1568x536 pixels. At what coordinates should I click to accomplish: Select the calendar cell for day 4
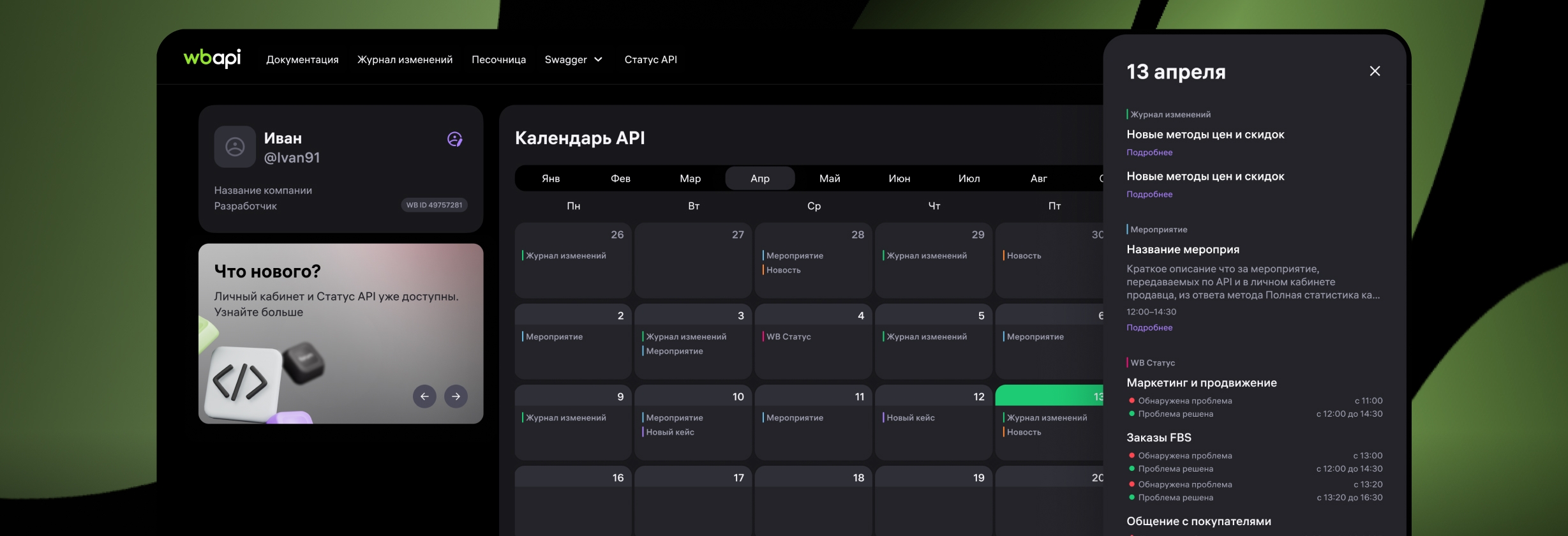812,341
